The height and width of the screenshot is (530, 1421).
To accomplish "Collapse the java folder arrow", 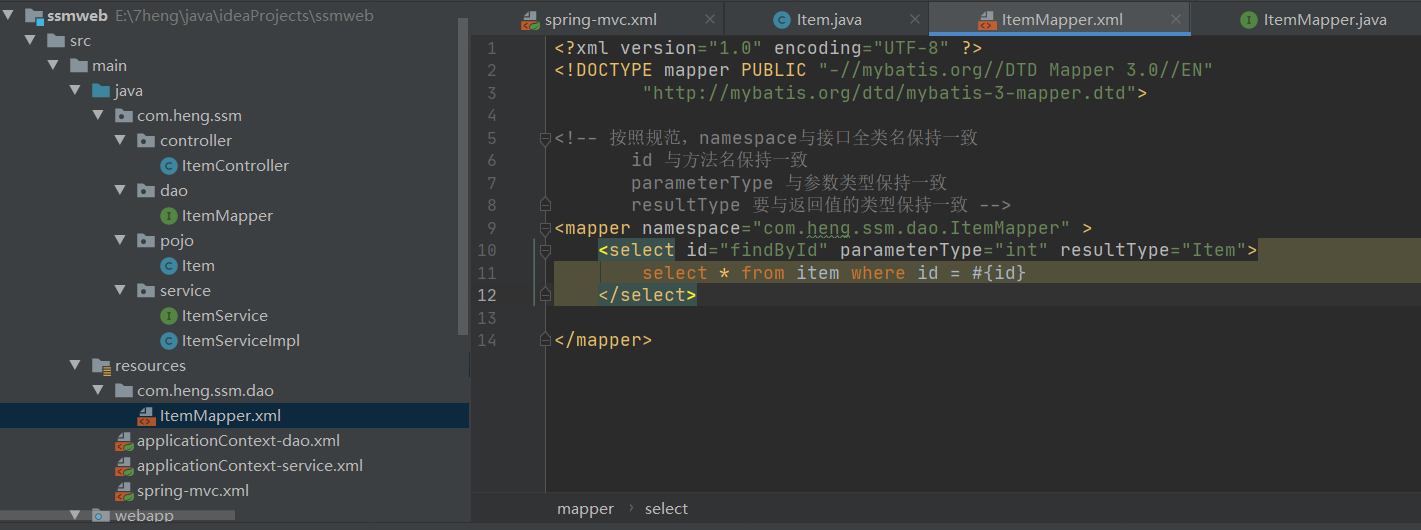I will coord(76,91).
